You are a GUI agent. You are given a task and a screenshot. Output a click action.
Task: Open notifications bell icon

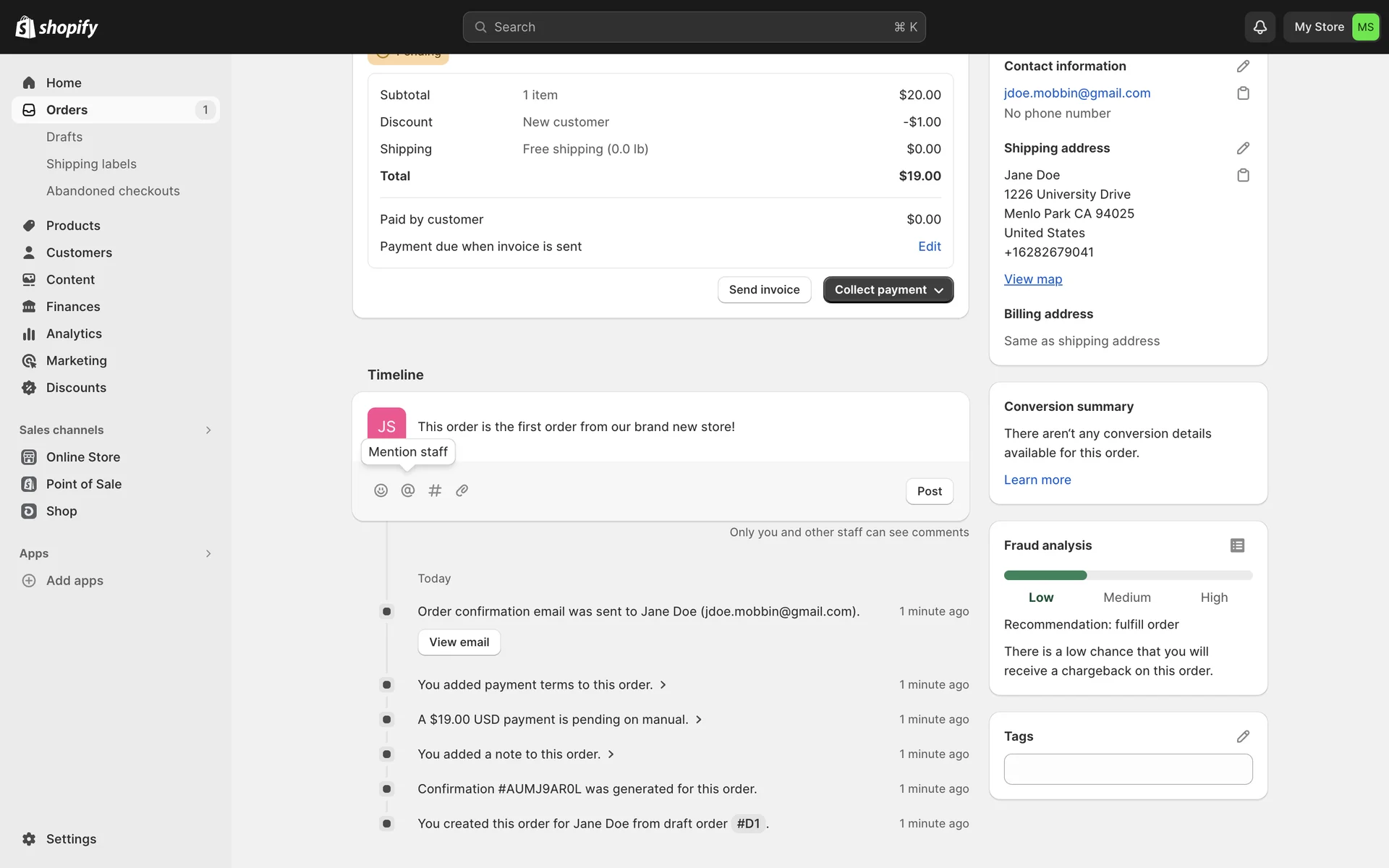tap(1260, 27)
